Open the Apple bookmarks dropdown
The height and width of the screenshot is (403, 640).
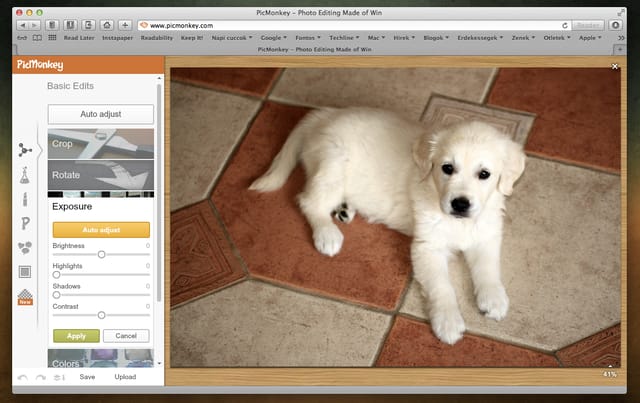[590, 38]
